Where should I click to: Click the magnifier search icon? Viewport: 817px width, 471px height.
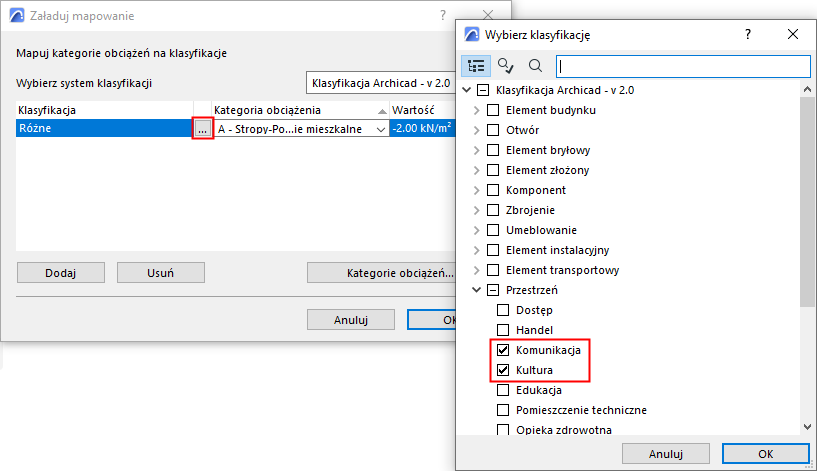(535, 66)
